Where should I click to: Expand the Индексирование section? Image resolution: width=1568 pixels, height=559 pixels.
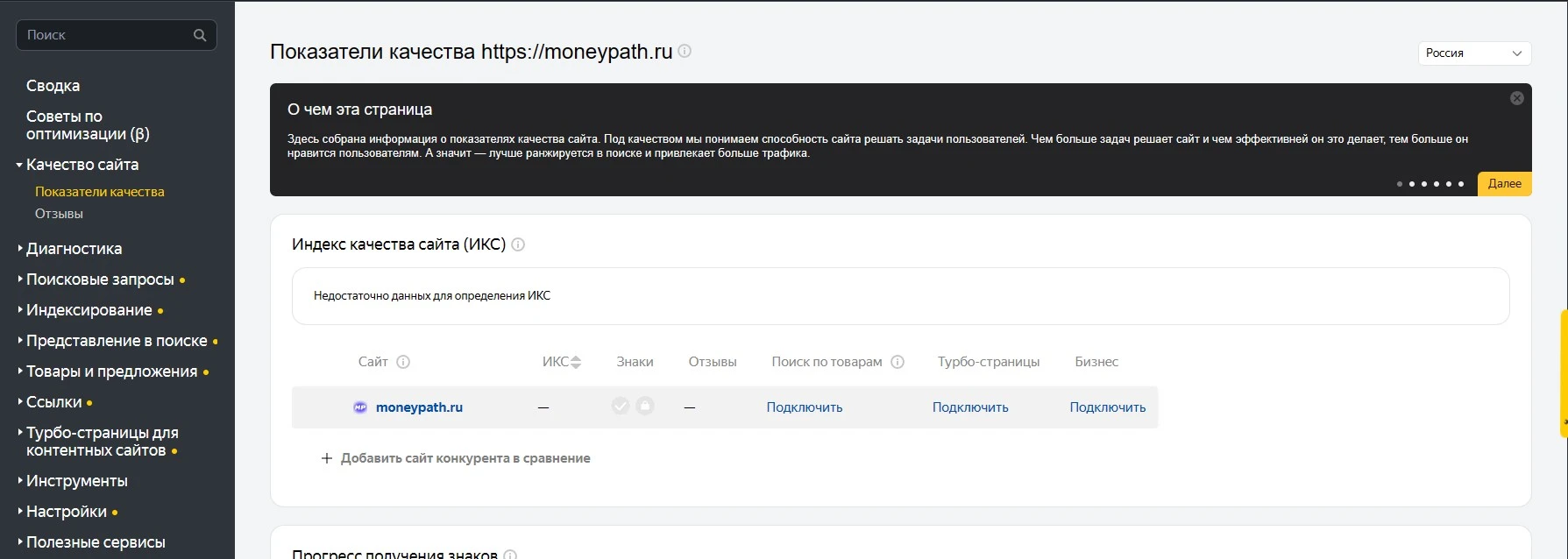click(89, 310)
